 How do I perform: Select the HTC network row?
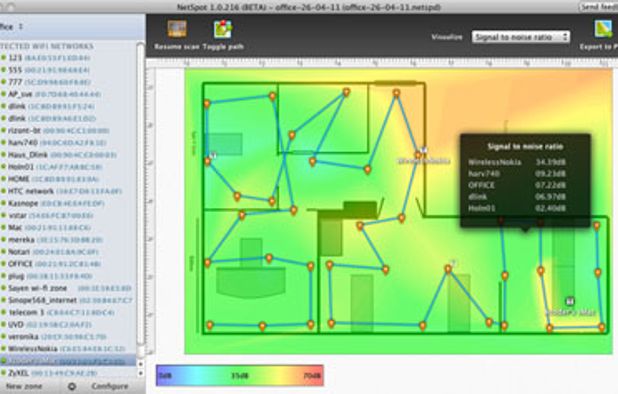coord(69,191)
